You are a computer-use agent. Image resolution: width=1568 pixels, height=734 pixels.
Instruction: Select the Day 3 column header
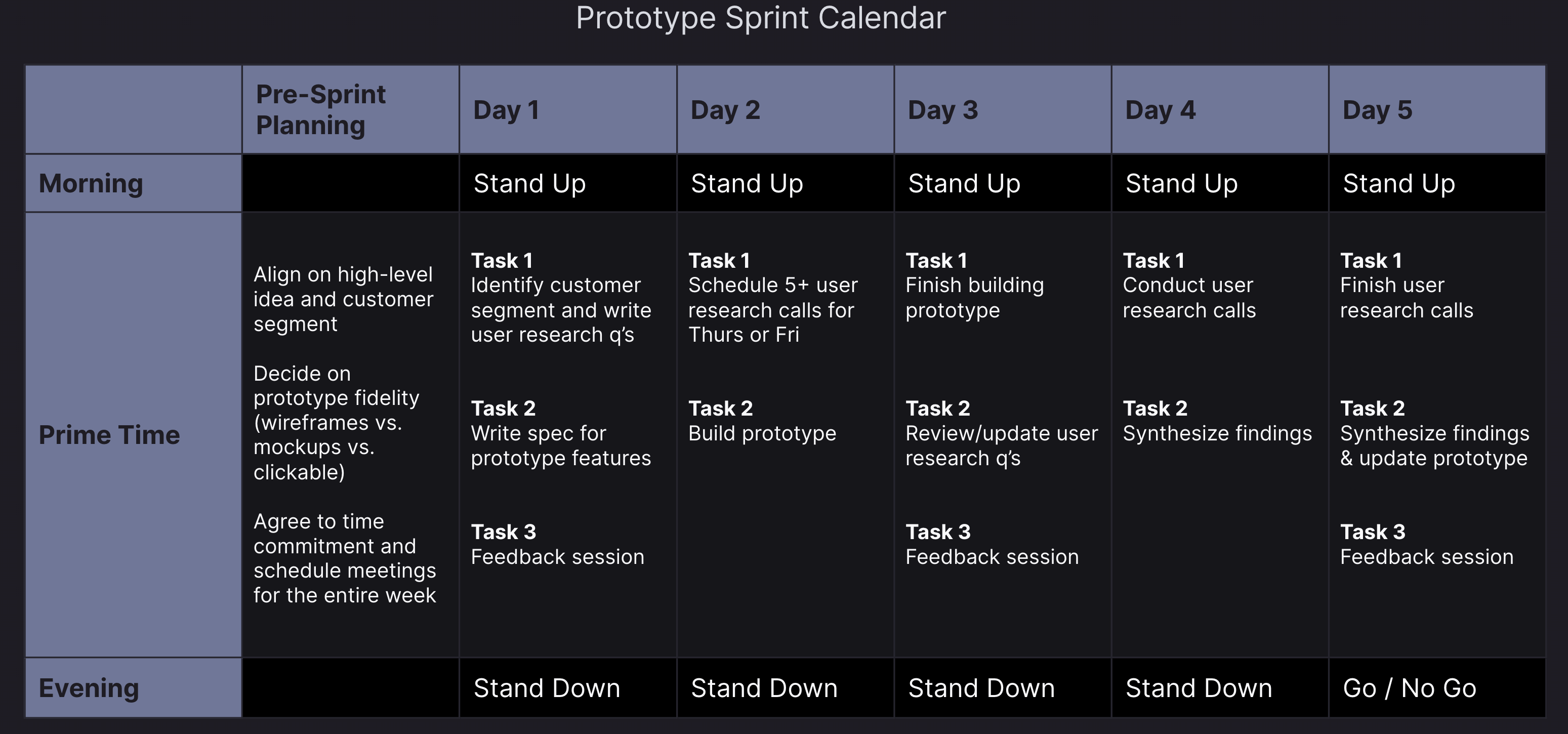(x=942, y=110)
